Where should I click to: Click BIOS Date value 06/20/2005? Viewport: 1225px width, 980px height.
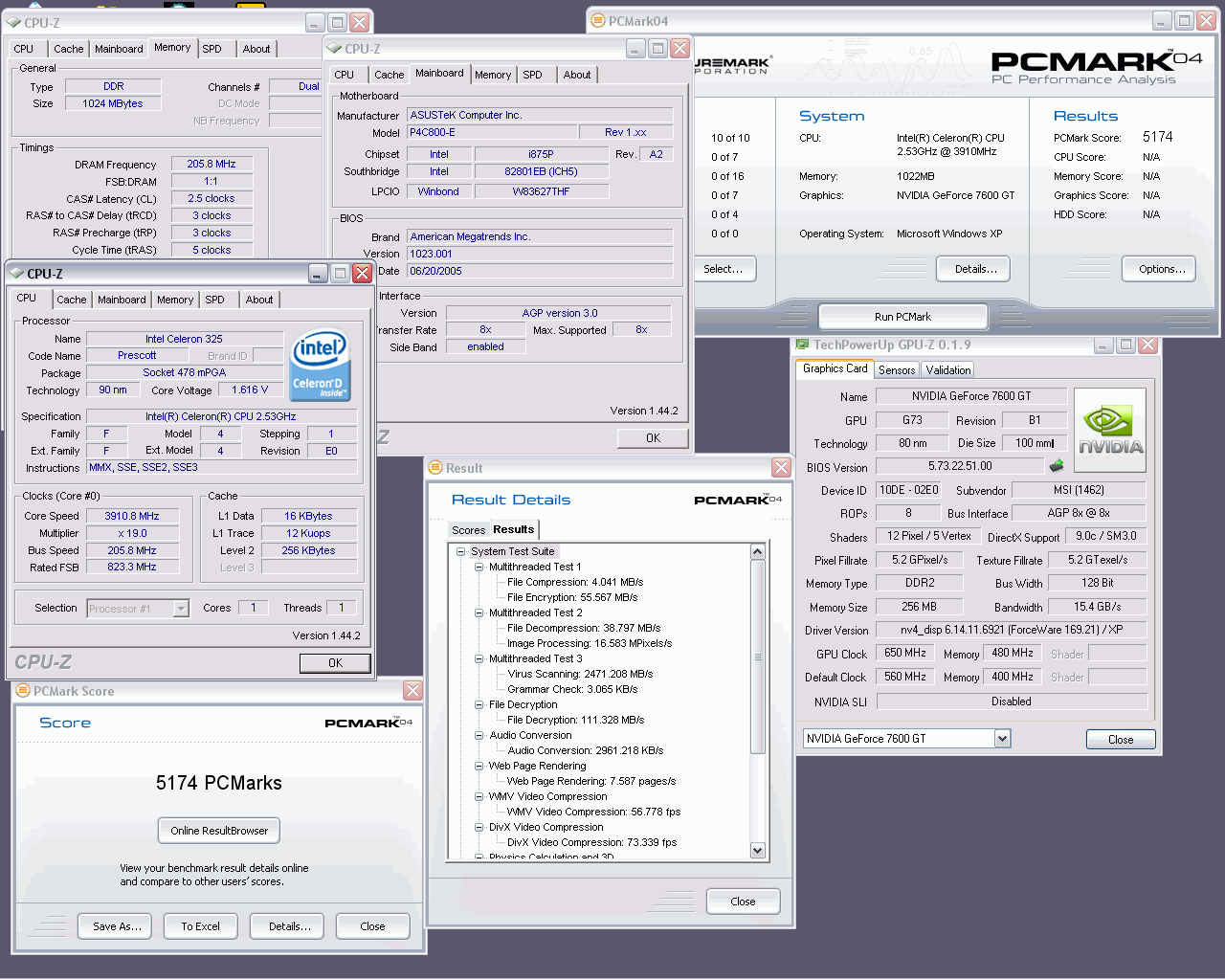540,271
